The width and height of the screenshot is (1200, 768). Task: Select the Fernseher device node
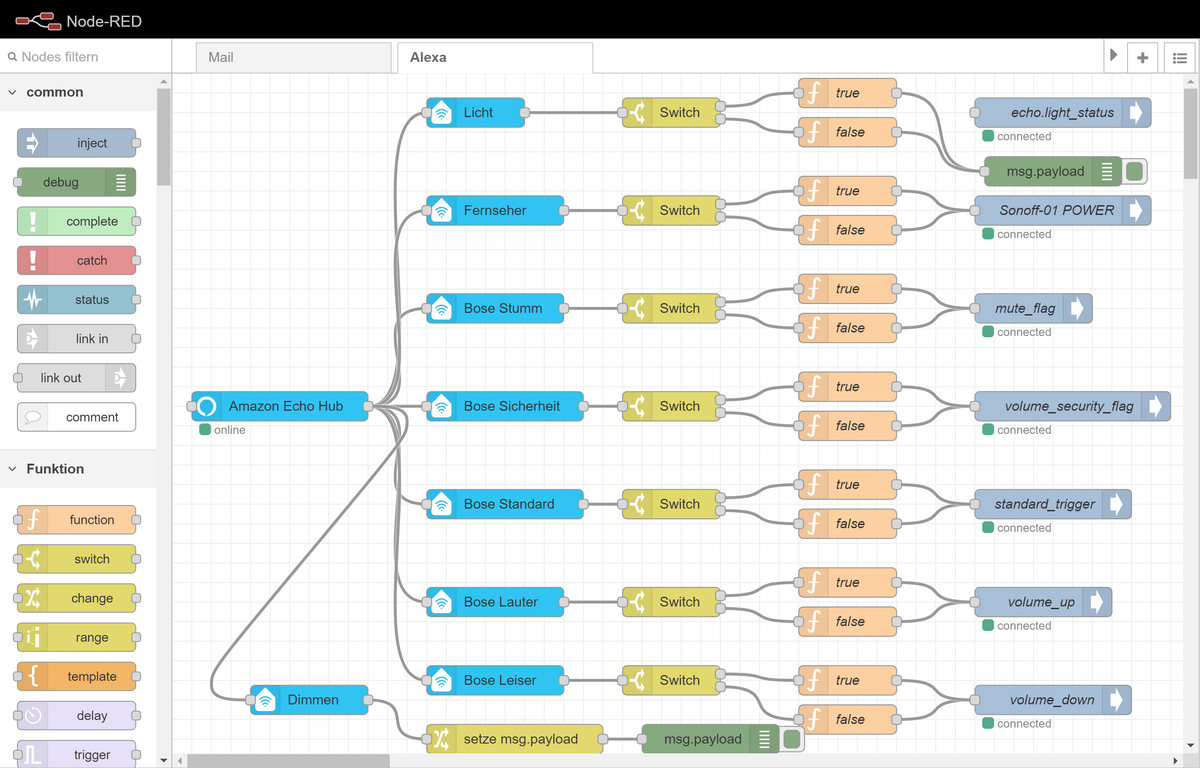495,210
